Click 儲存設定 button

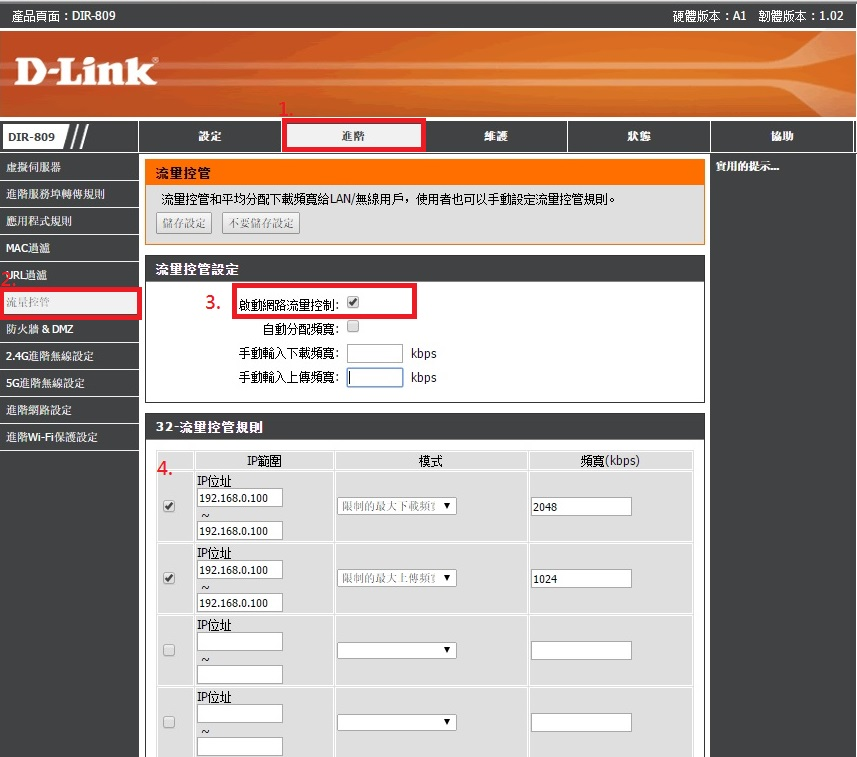coord(184,223)
